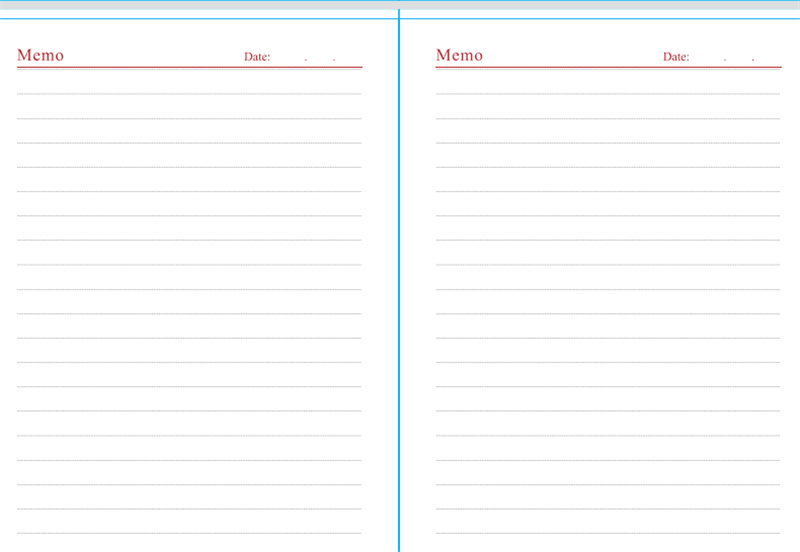Click the second ruled line on the left page
Screen dimensions: 800x552
[189, 118]
